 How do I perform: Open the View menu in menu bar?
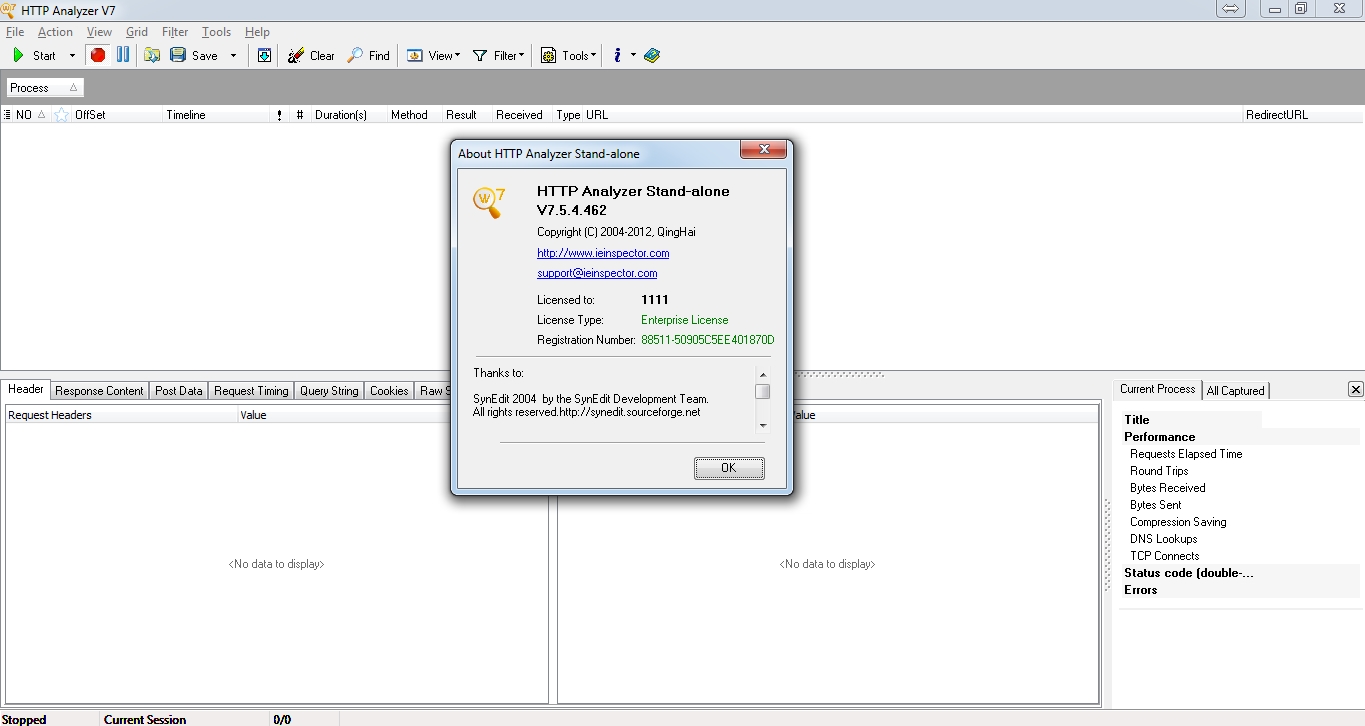pyautogui.click(x=99, y=32)
